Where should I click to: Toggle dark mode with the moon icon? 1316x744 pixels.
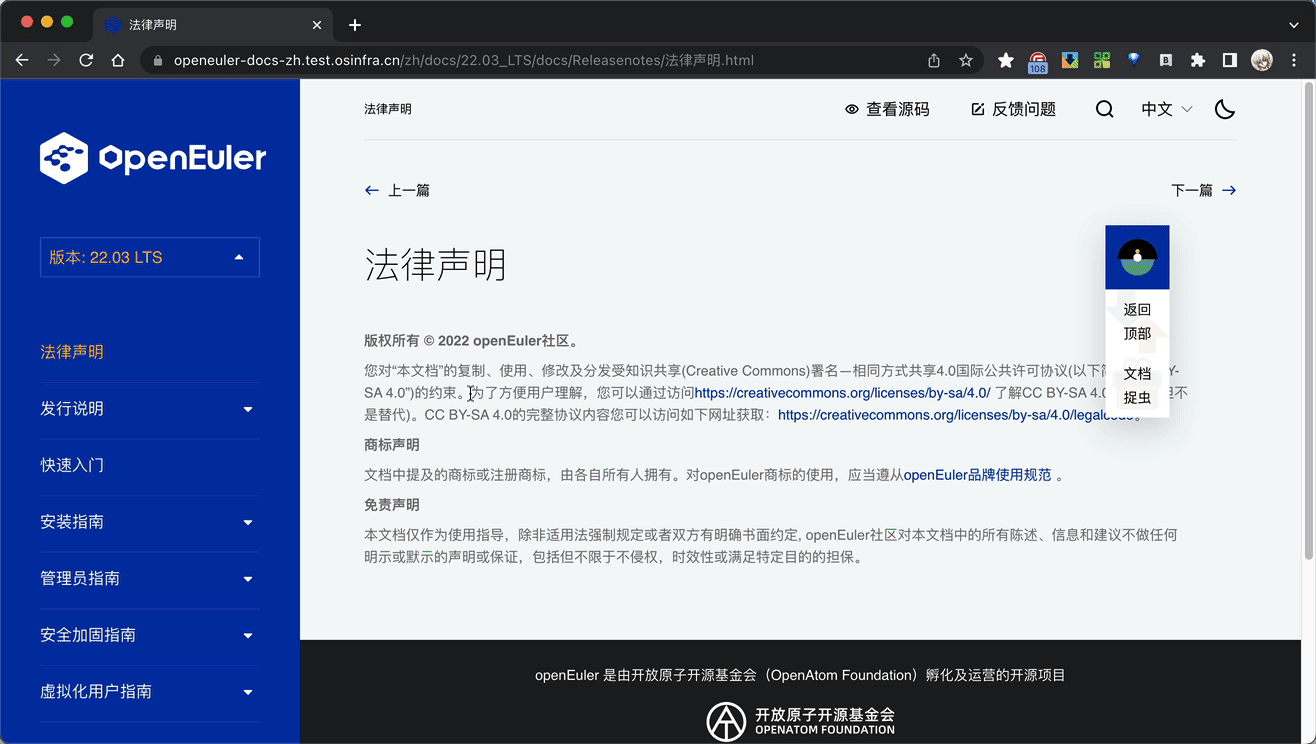coord(1224,109)
